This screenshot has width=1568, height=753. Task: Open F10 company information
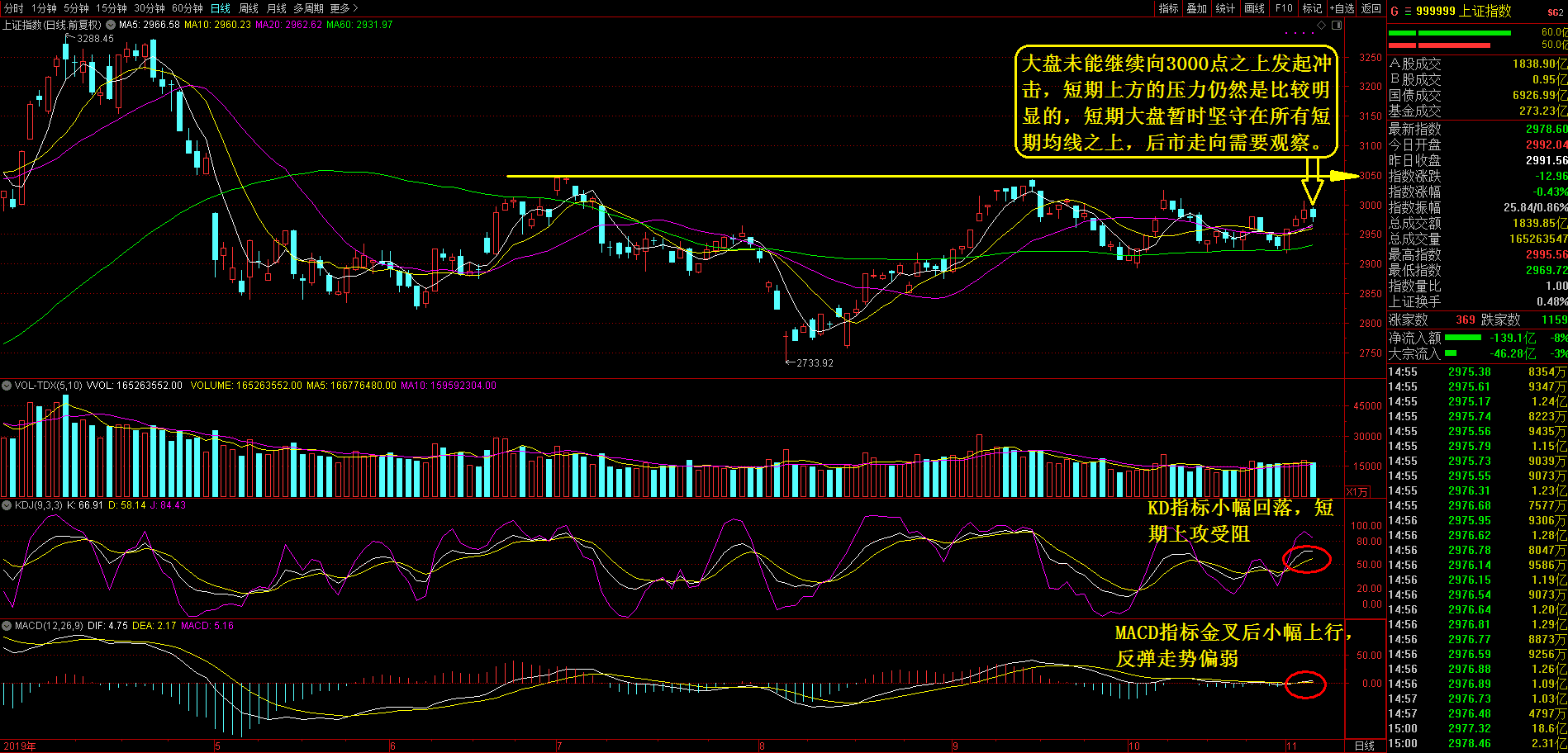[x=1284, y=8]
